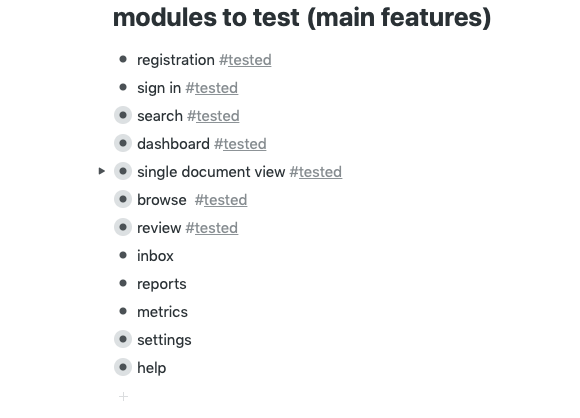Click the review item bullet

click(123, 227)
